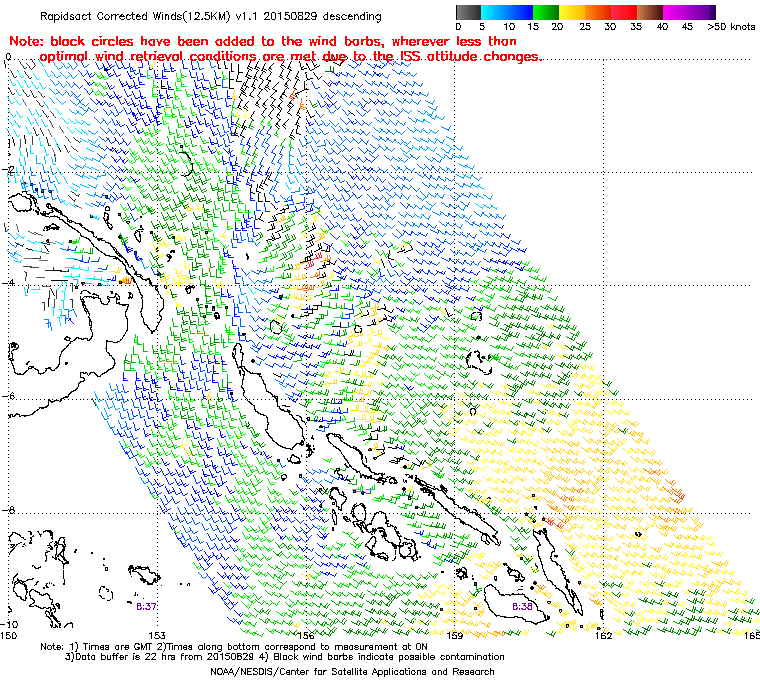Click the red 'optimal wind retrieval conditions' line
This screenshot has width=760, height=688.
tap(290, 56)
